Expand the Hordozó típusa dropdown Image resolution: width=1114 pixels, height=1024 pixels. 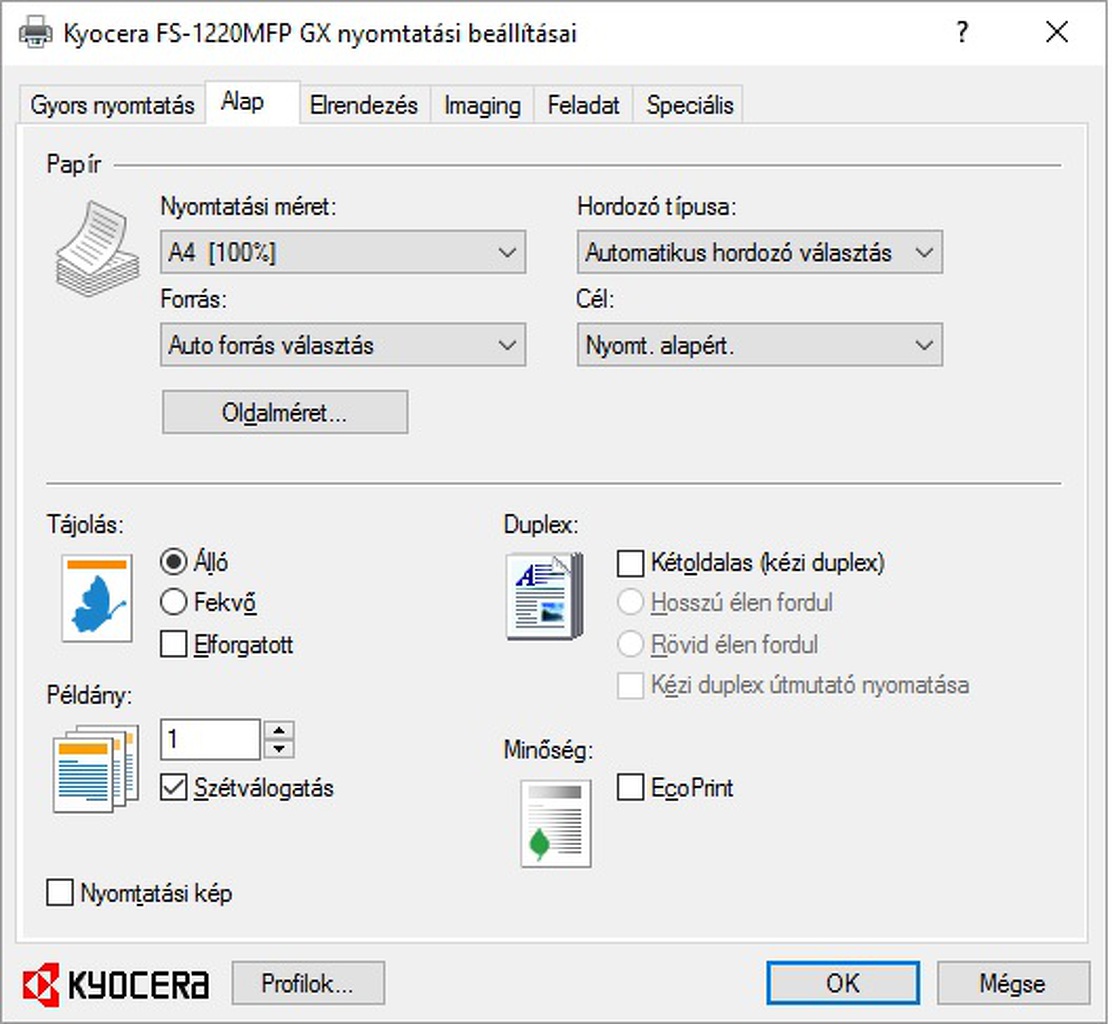point(759,253)
